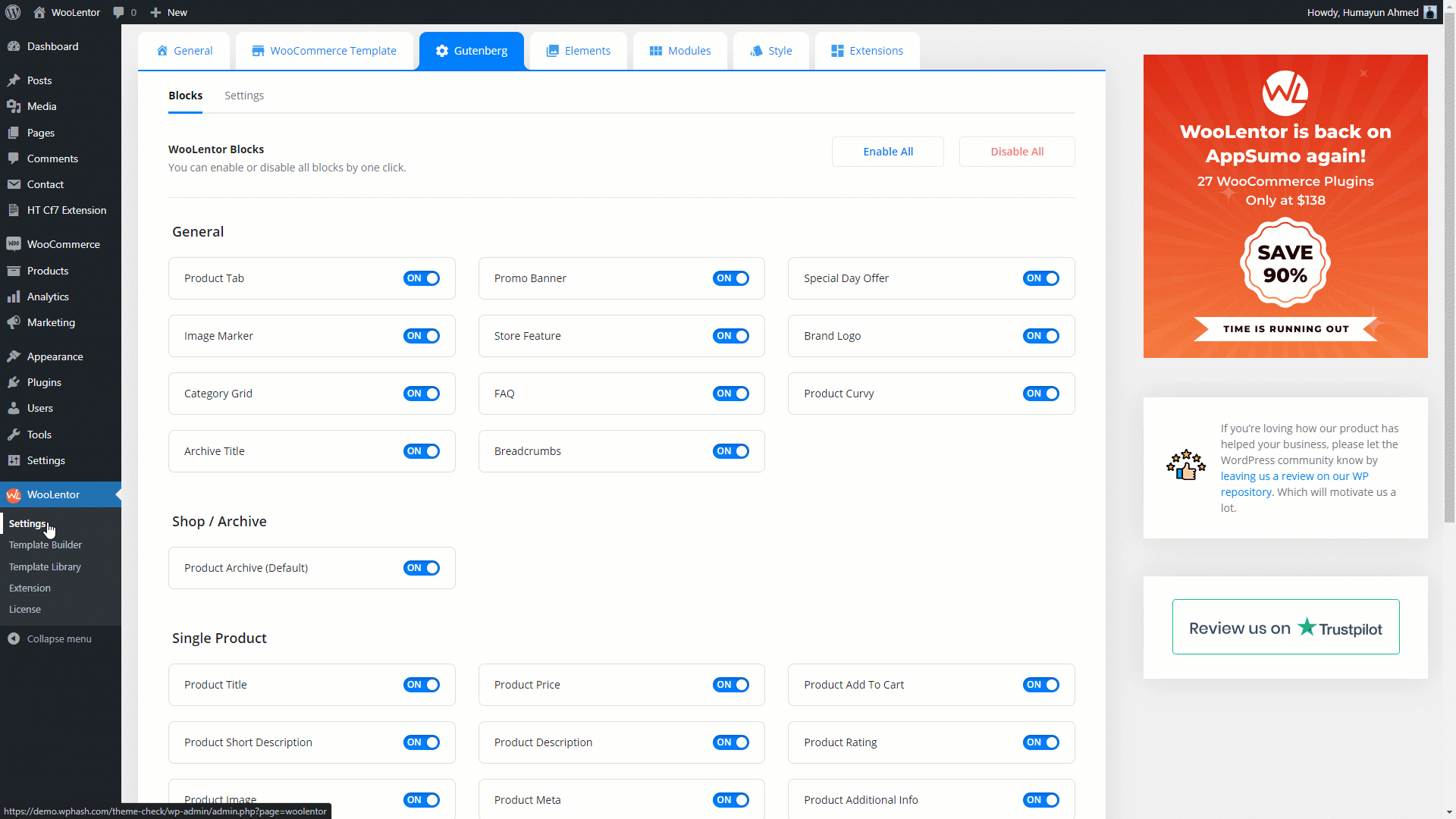Screen dimensions: 1456x819
Task: Click the Dashboard icon in sidebar
Action: (x=14, y=46)
